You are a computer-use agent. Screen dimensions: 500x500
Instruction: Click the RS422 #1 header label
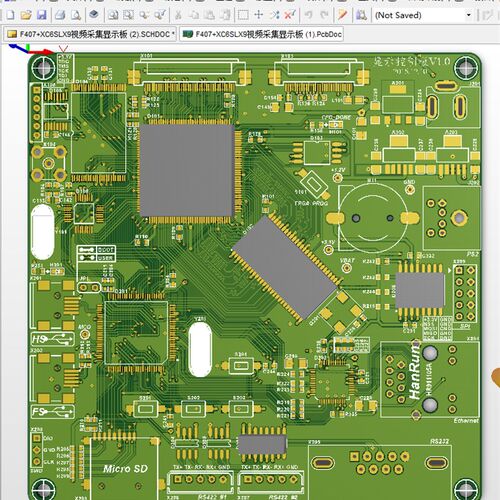pos(213,497)
